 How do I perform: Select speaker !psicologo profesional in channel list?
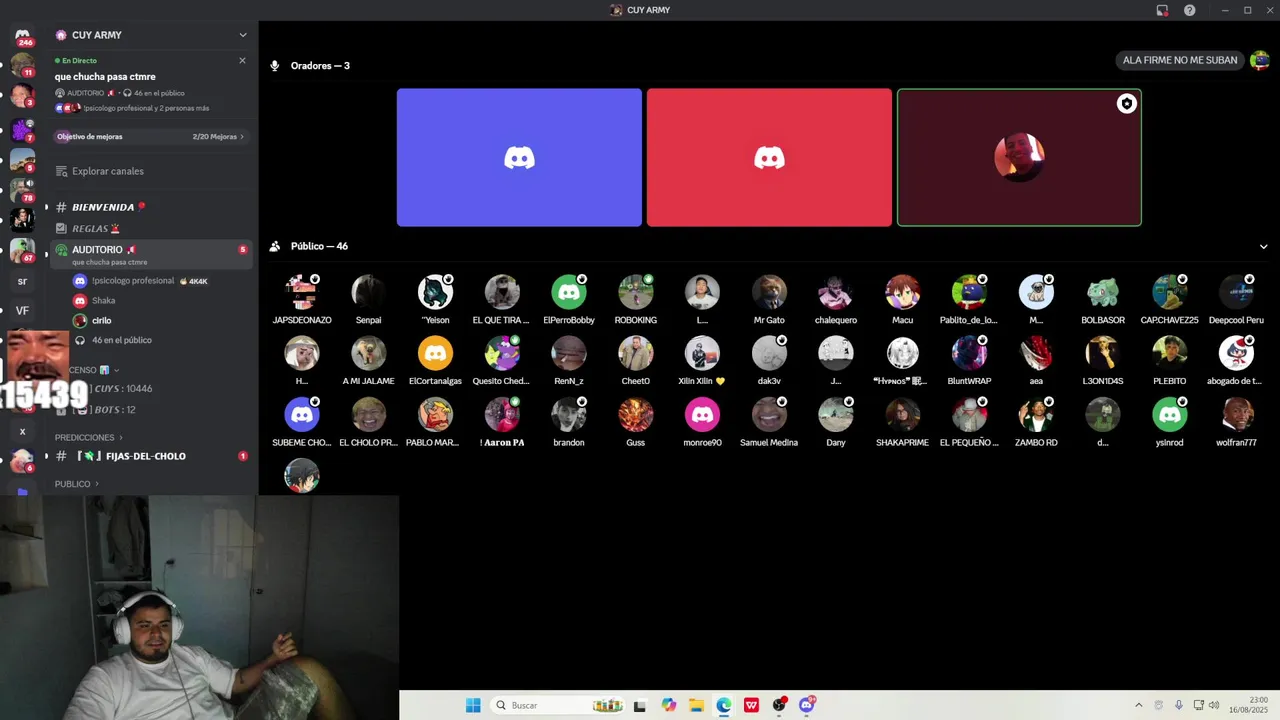point(140,281)
